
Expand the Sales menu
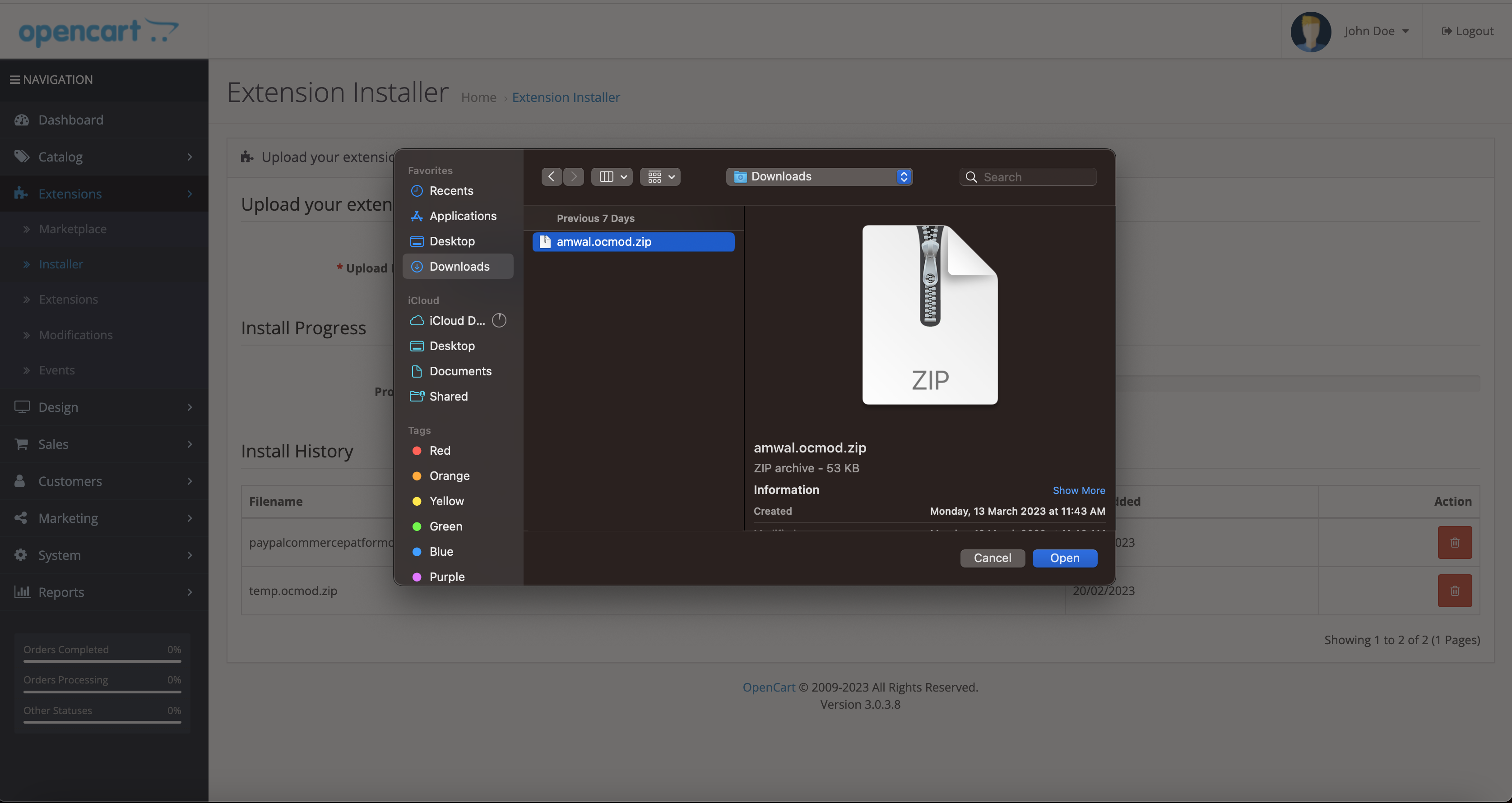coord(104,444)
